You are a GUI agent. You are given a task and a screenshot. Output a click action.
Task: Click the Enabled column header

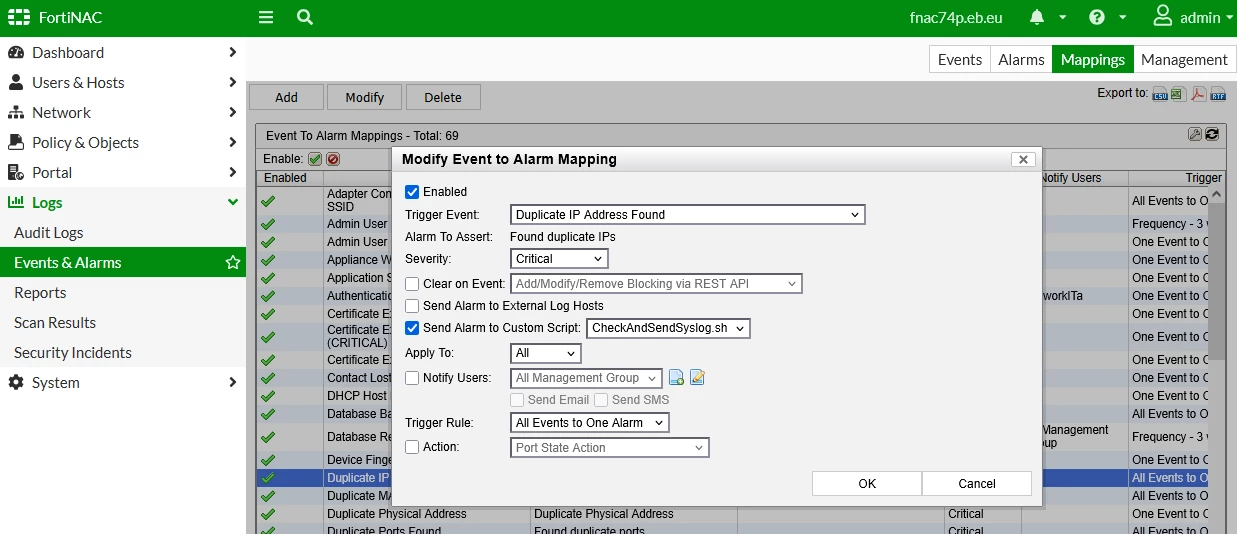(286, 178)
